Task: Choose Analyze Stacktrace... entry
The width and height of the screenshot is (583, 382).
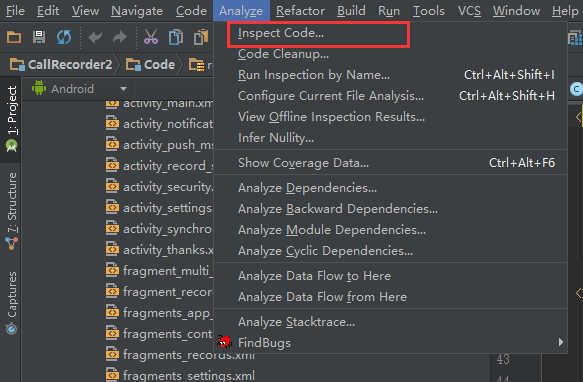Action: coord(390,322)
